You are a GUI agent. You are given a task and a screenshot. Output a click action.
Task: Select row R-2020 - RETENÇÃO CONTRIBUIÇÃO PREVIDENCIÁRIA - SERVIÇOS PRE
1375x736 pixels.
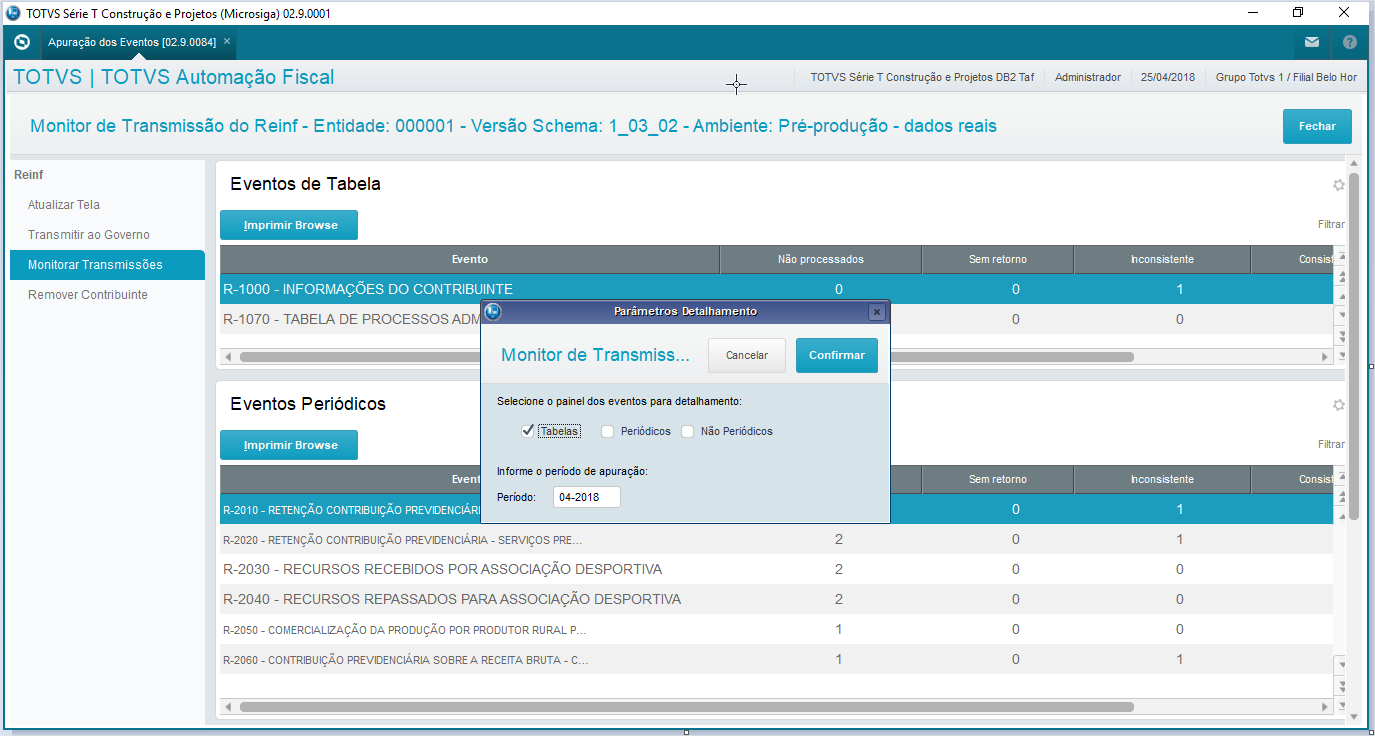[777, 539]
